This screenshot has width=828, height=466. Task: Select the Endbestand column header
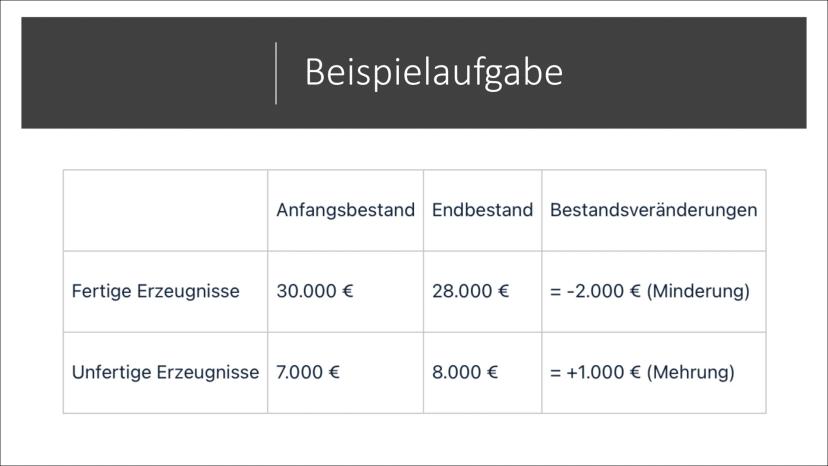[482, 211]
